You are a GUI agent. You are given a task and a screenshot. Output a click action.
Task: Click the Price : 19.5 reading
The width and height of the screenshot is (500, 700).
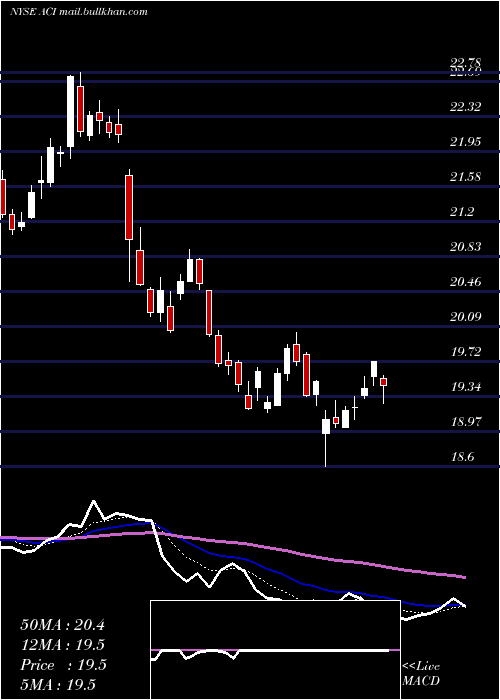click(63, 665)
